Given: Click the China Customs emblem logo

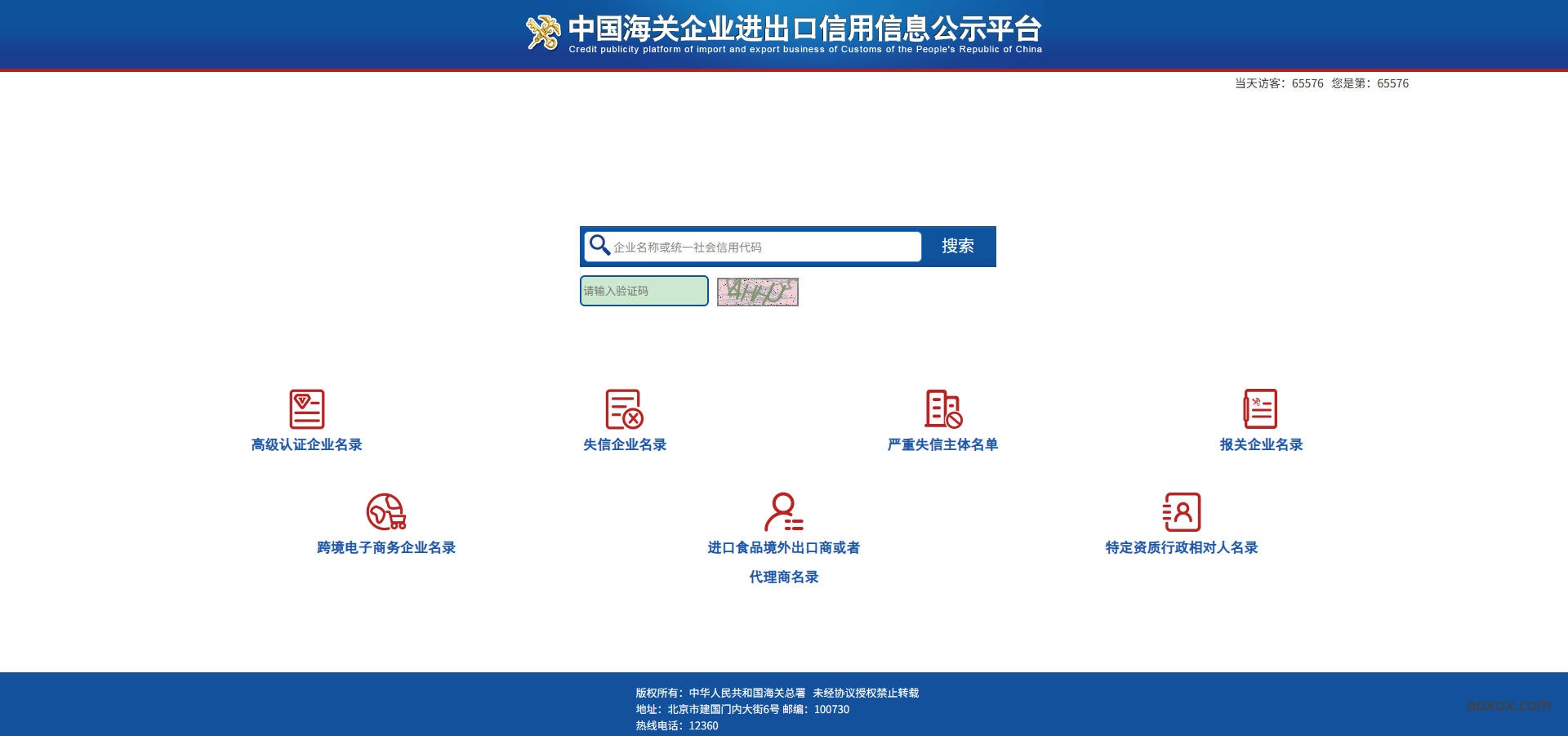Looking at the screenshot, I should (x=543, y=33).
